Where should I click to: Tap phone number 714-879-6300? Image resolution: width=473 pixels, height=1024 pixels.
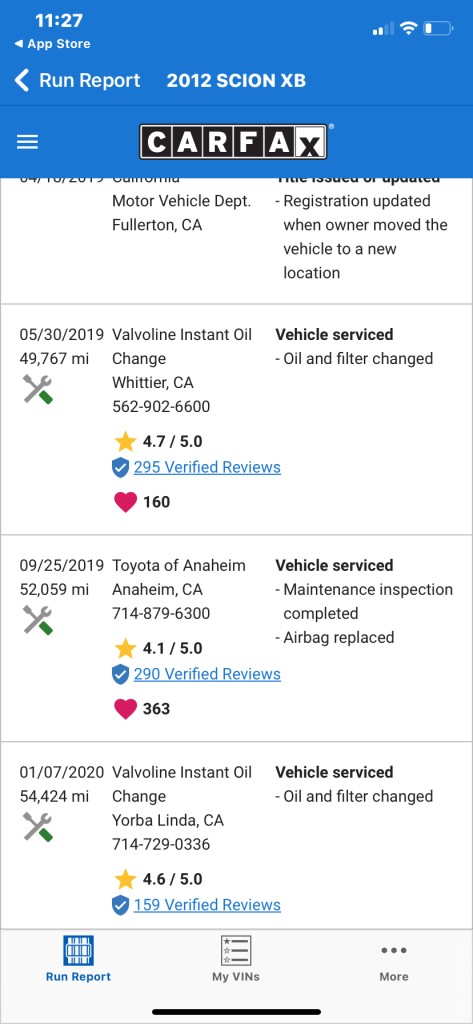coord(161,614)
